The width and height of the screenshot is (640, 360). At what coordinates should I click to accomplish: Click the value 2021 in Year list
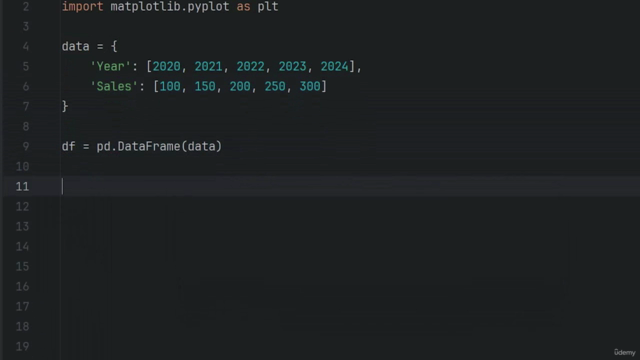208,67
